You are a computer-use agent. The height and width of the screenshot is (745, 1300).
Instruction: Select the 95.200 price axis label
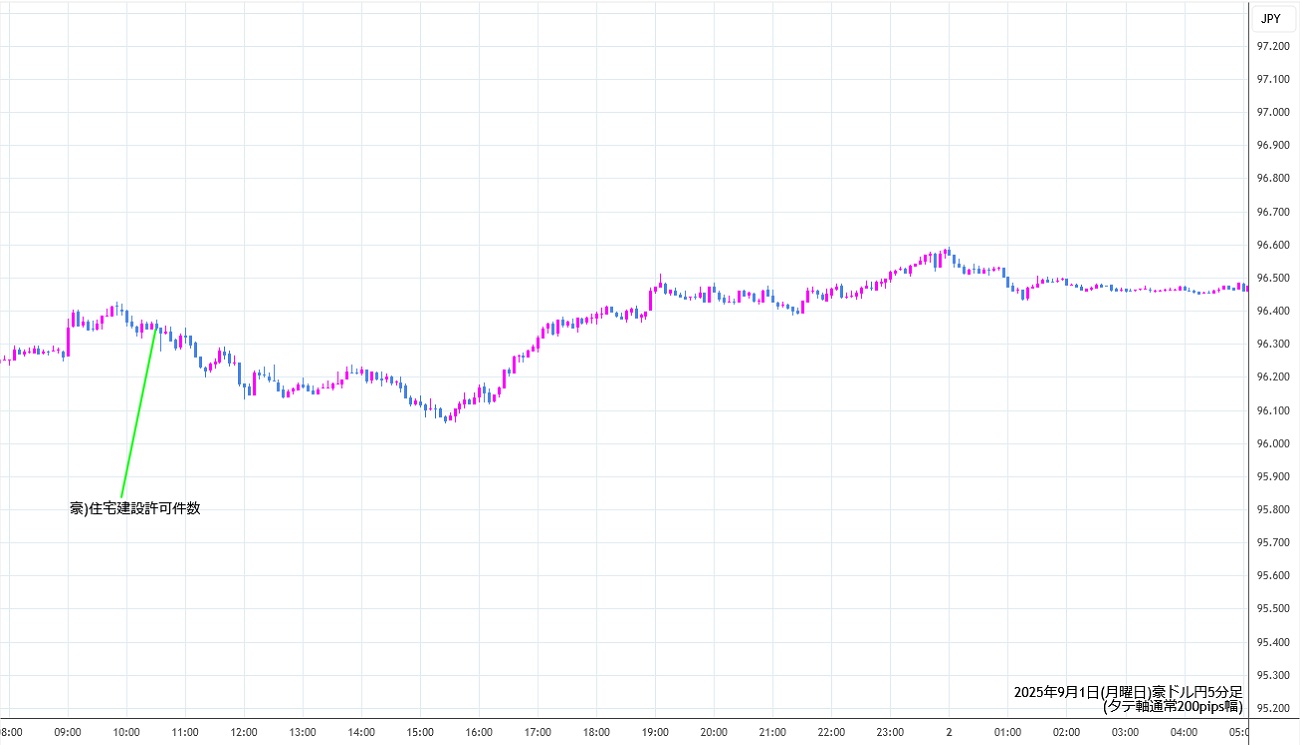tap(1272, 709)
